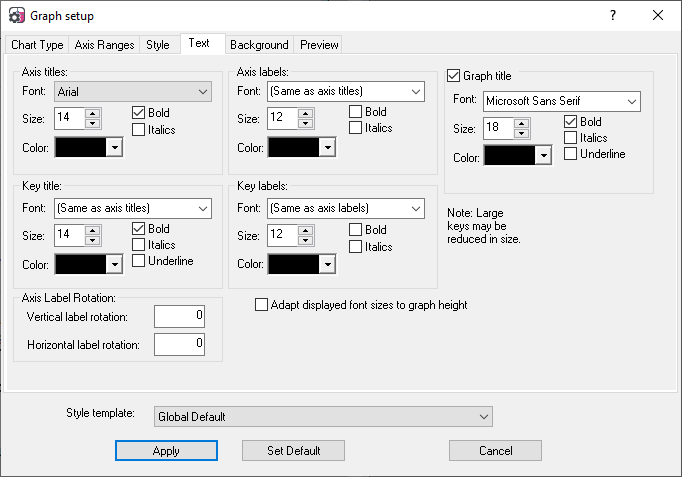Open the Background tab
The image size is (682, 477).
[x=259, y=45]
